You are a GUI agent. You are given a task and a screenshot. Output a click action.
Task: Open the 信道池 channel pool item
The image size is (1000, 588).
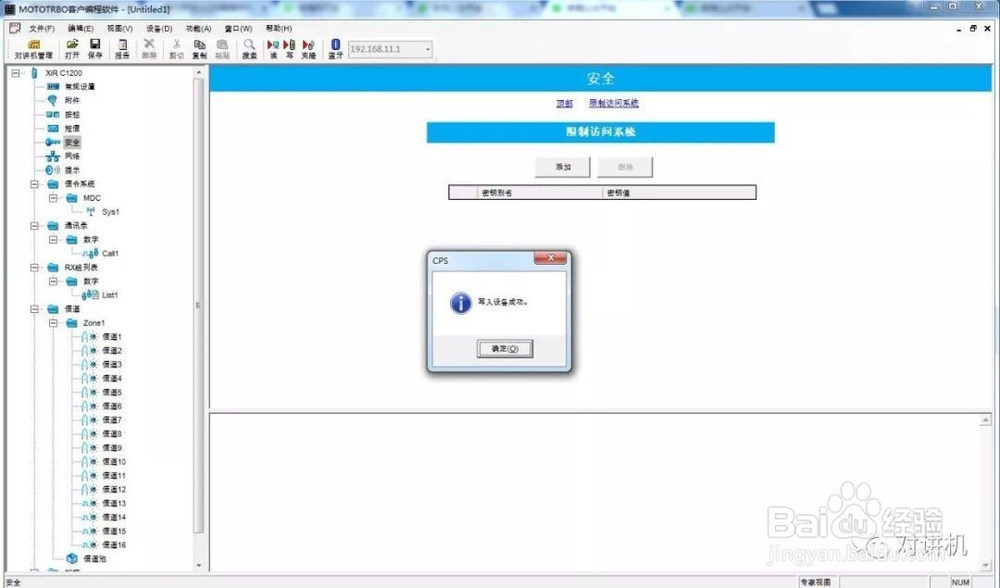pyautogui.click(x=95, y=559)
